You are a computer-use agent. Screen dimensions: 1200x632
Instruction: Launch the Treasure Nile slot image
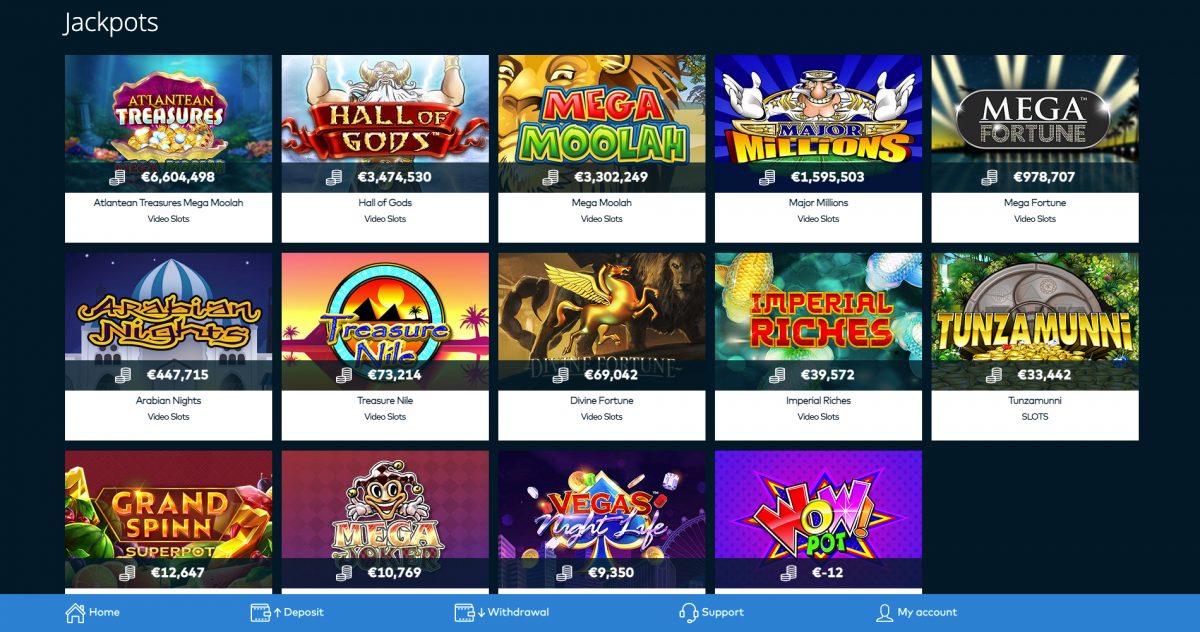pyautogui.click(x=385, y=321)
